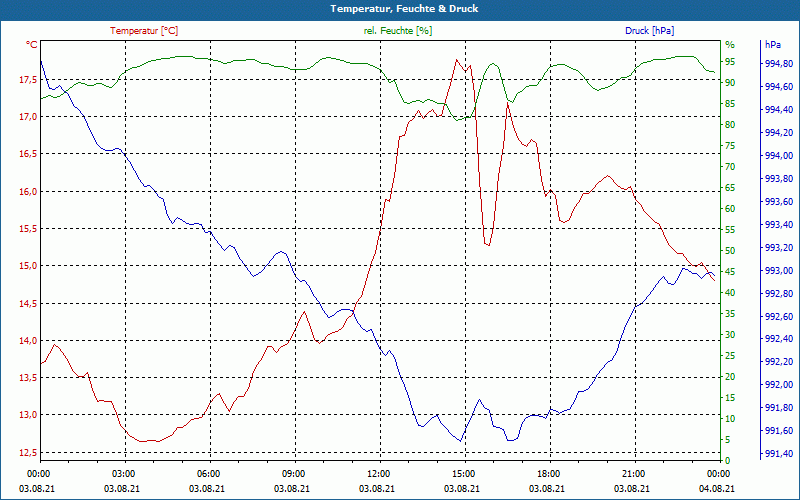This screenshot has height=500, width=800.
Task: Click the '04.08.21' date label
Action: (717, 488)
